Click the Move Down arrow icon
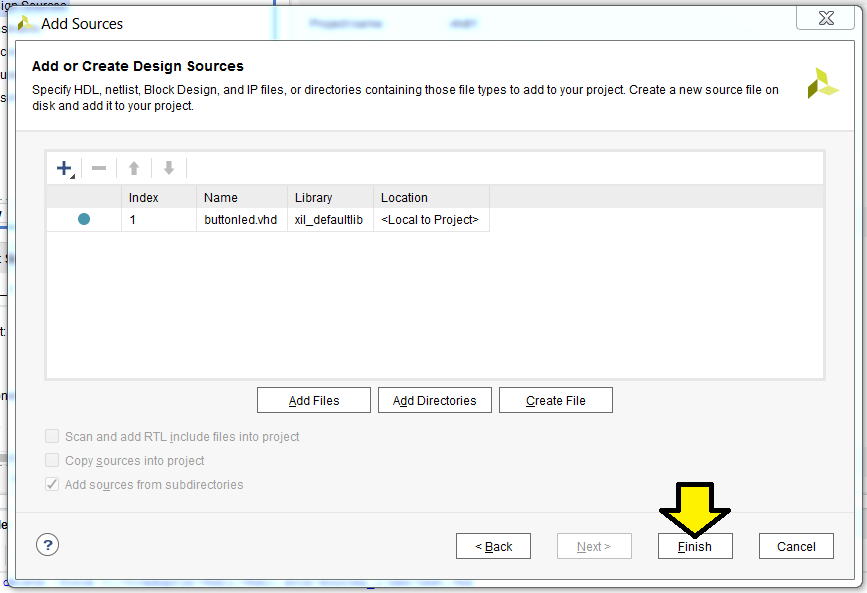This screenshot has width=867, height=593. click(x=169, y=168)
